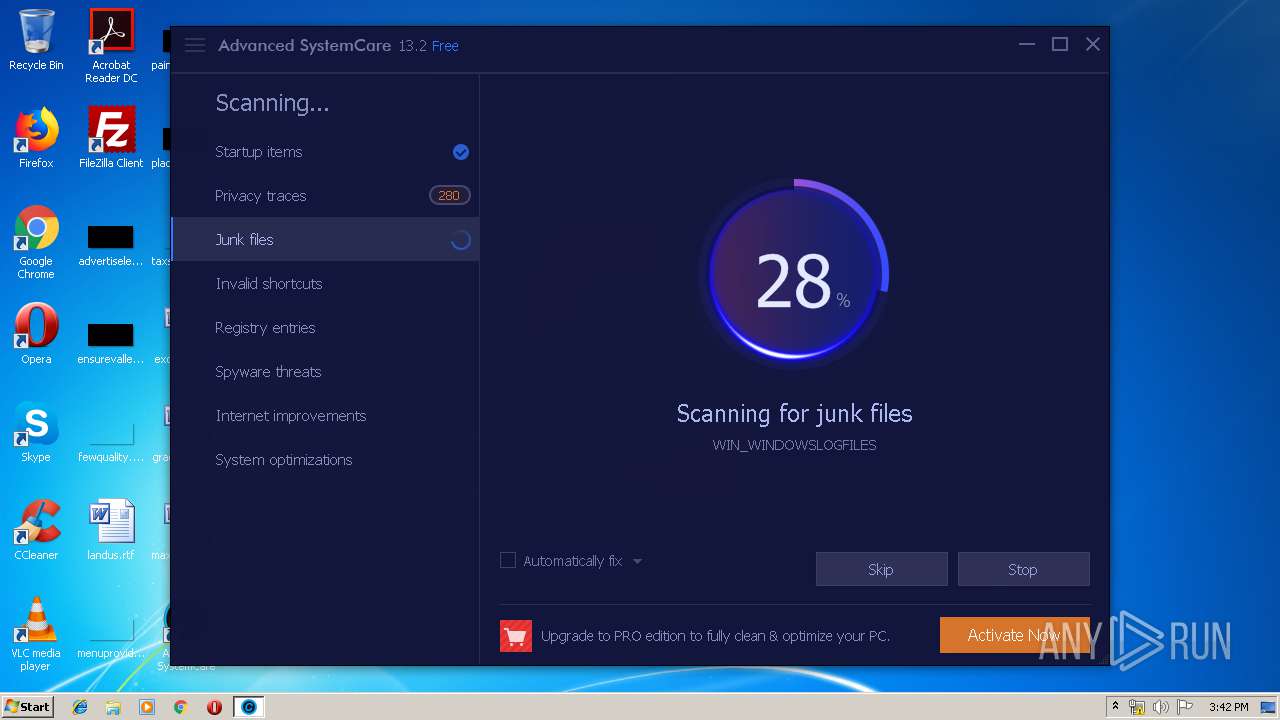The image size is (1280, 720).
Task: Click the network tray icon
Action: click(x=1137, y=707)
